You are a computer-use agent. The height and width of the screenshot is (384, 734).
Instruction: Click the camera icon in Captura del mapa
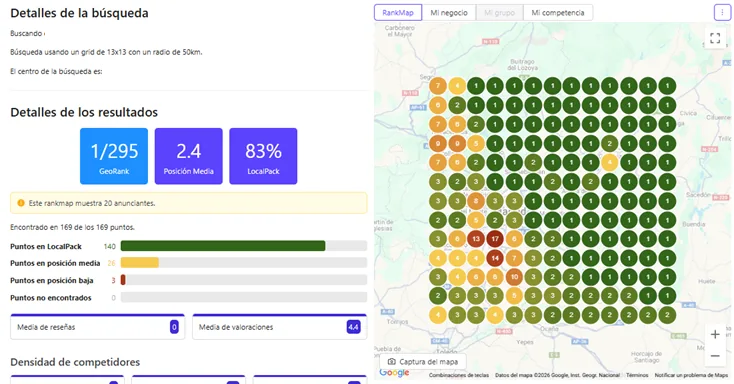[x=392, y=362]
